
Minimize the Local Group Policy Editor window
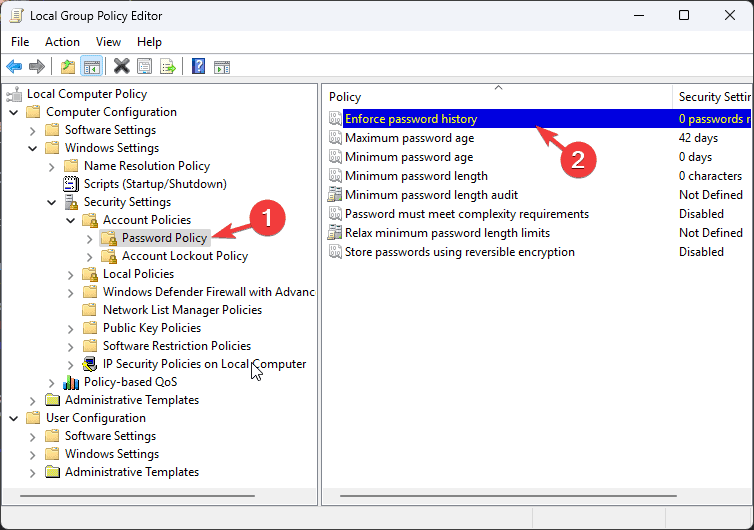coord(639,15)
